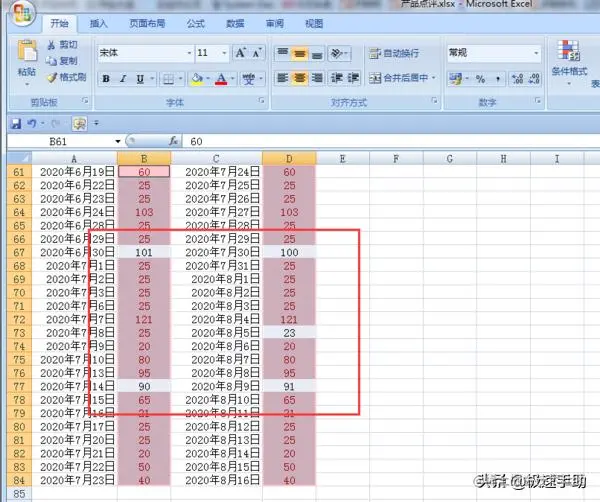
Task: Open the 页面布局 Page Layout tab
Action: (x=147, y=23)
